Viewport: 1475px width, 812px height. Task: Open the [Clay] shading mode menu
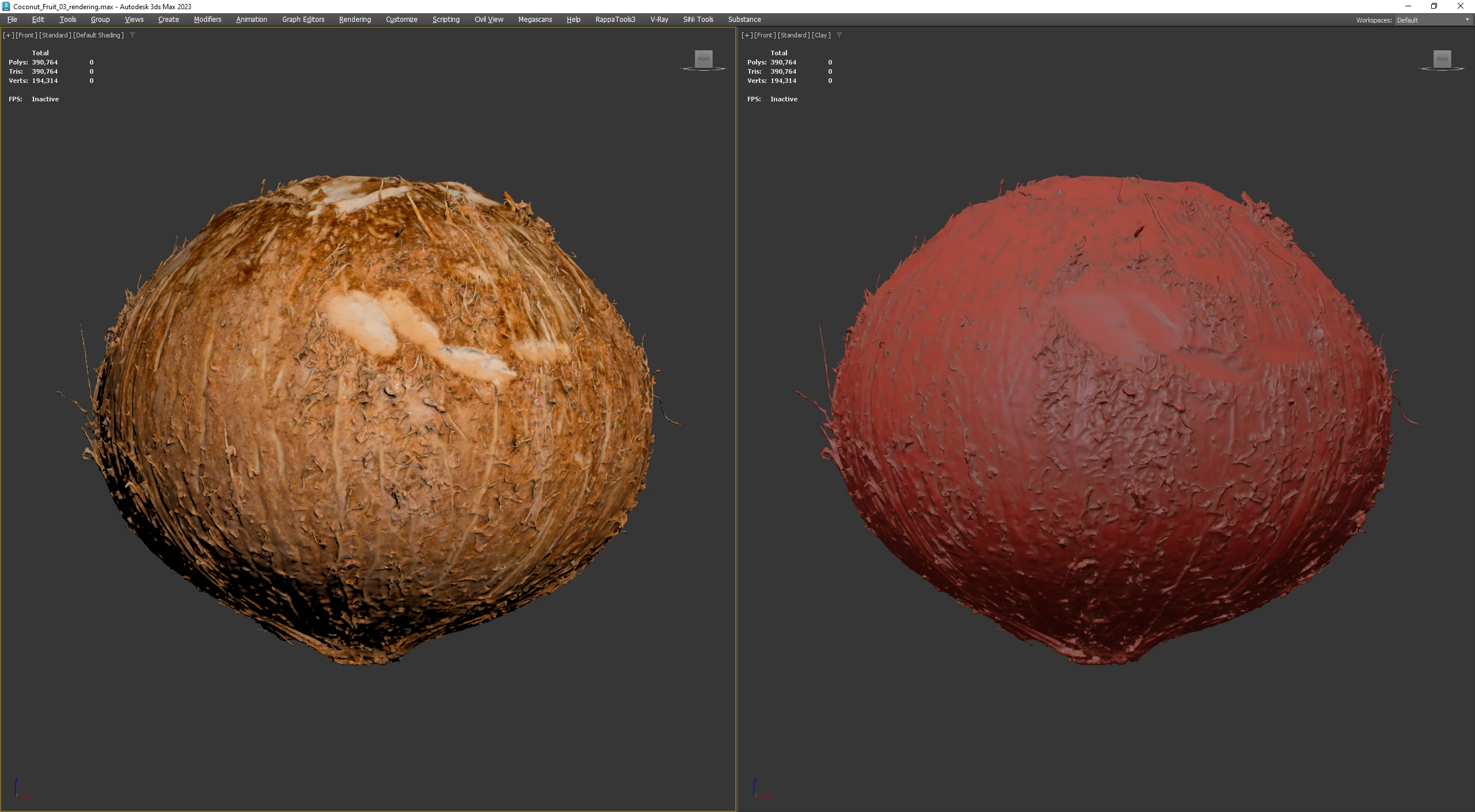click(x=820, y=35)
